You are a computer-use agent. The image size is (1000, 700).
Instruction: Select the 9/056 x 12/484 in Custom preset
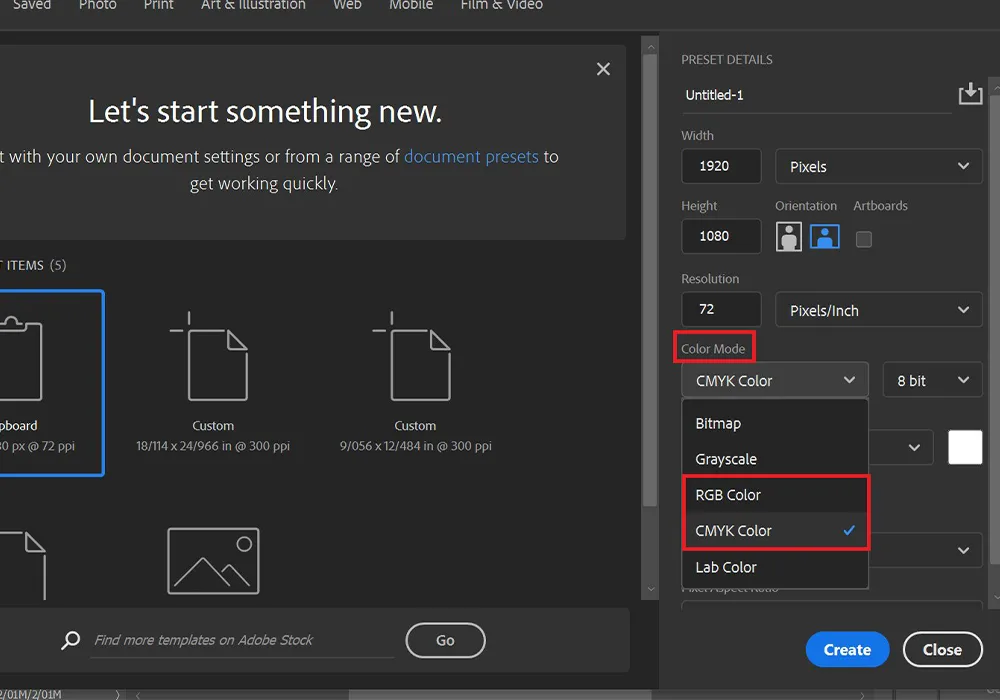tap(415, 383)
